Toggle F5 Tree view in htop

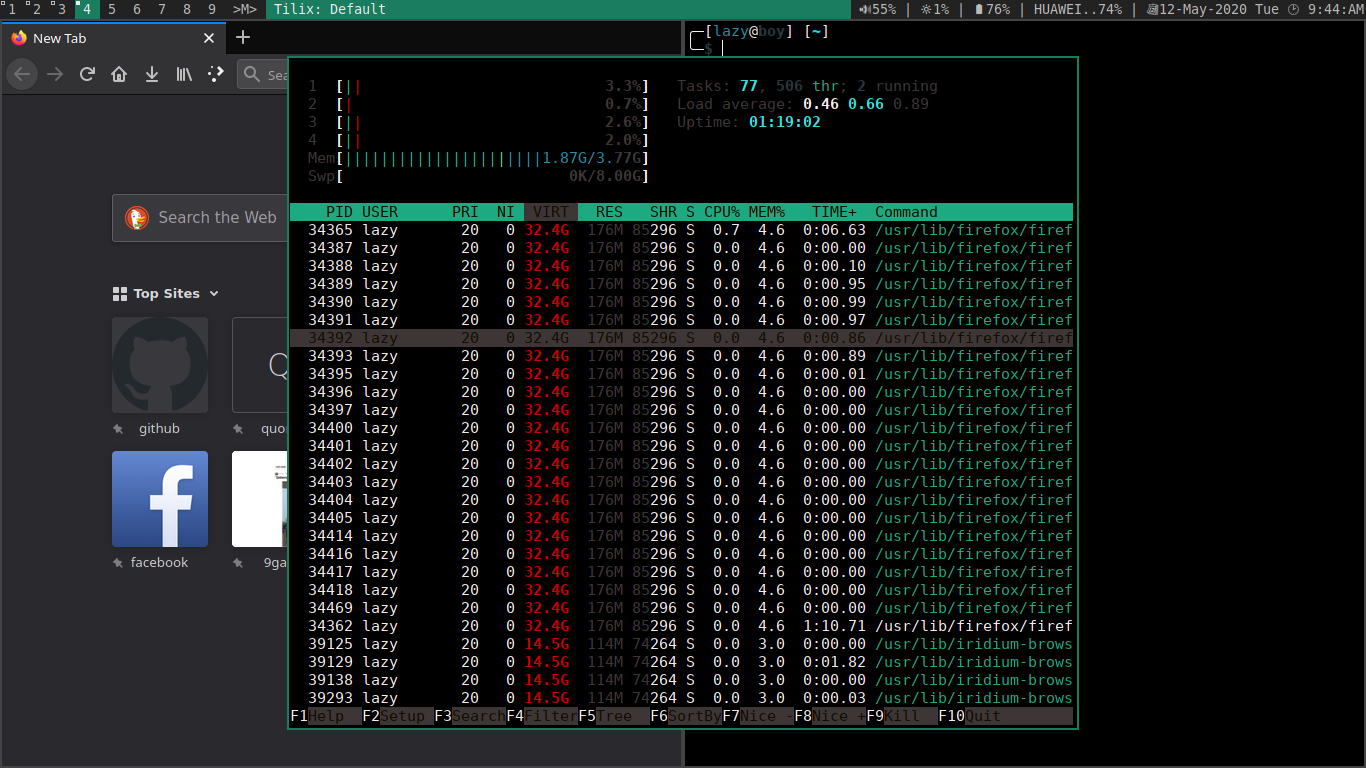(x=614, y=716)
